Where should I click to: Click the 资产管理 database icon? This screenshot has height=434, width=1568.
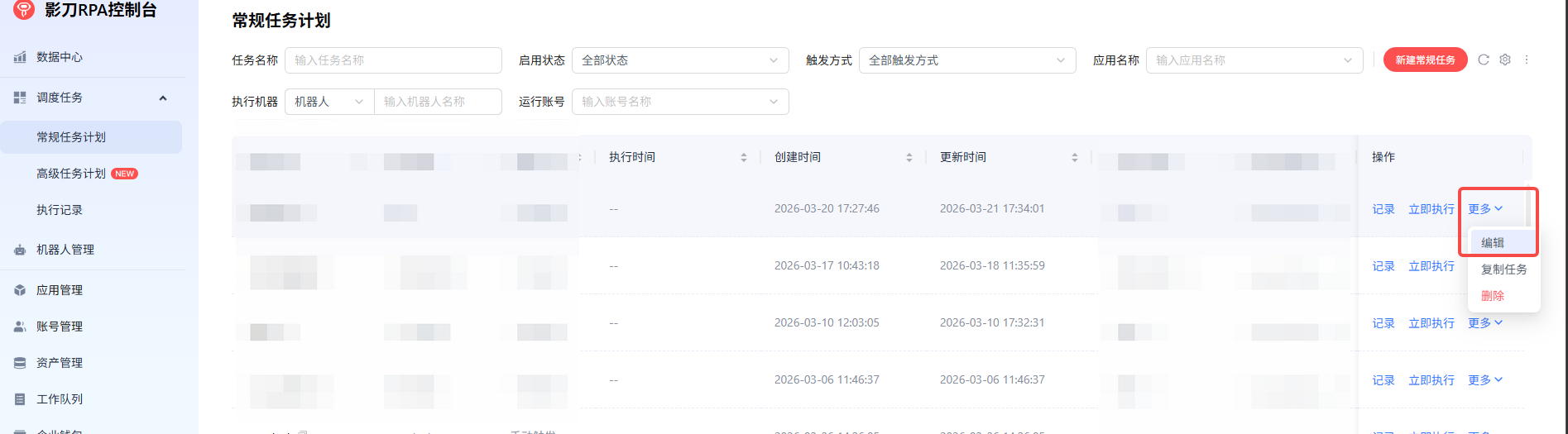pos(20,363)
